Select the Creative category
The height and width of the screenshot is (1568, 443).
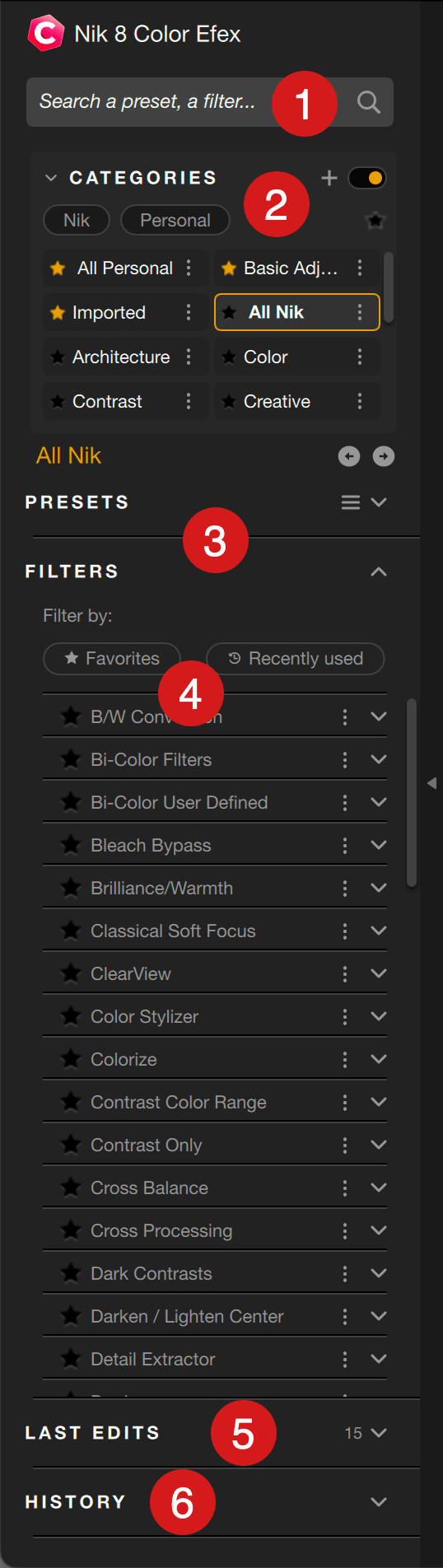277,401
